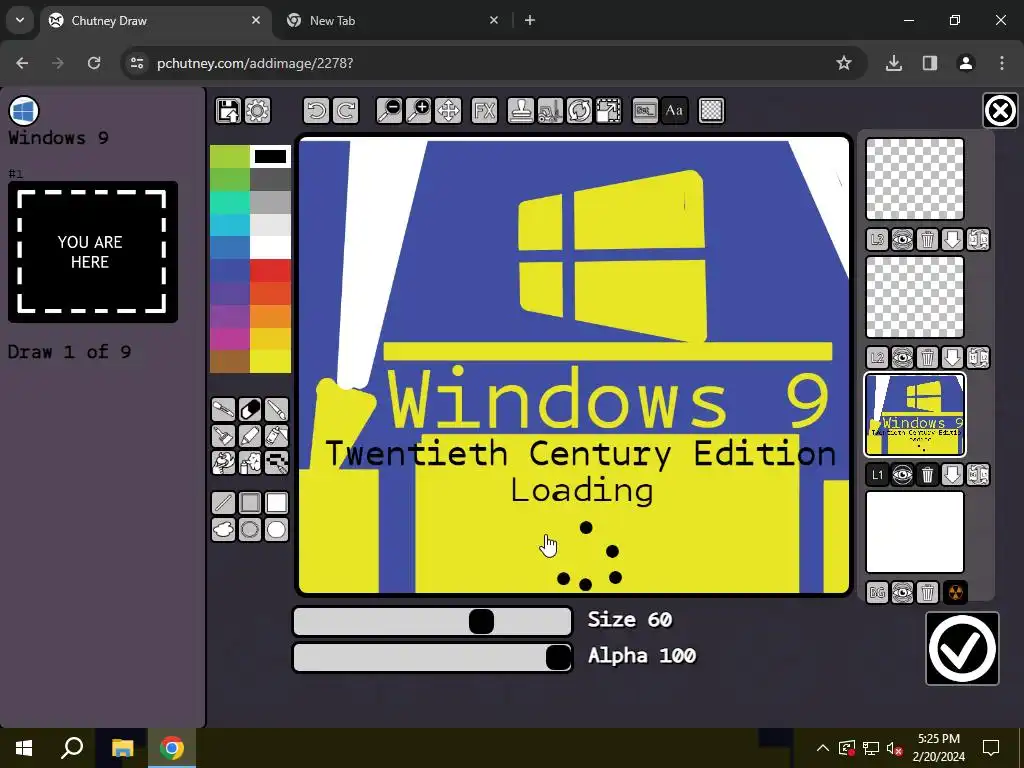Image resolution: width=1024 pixels, height=768 pixels.
Task: Select layer L3 label button
Action: point(877,240)
